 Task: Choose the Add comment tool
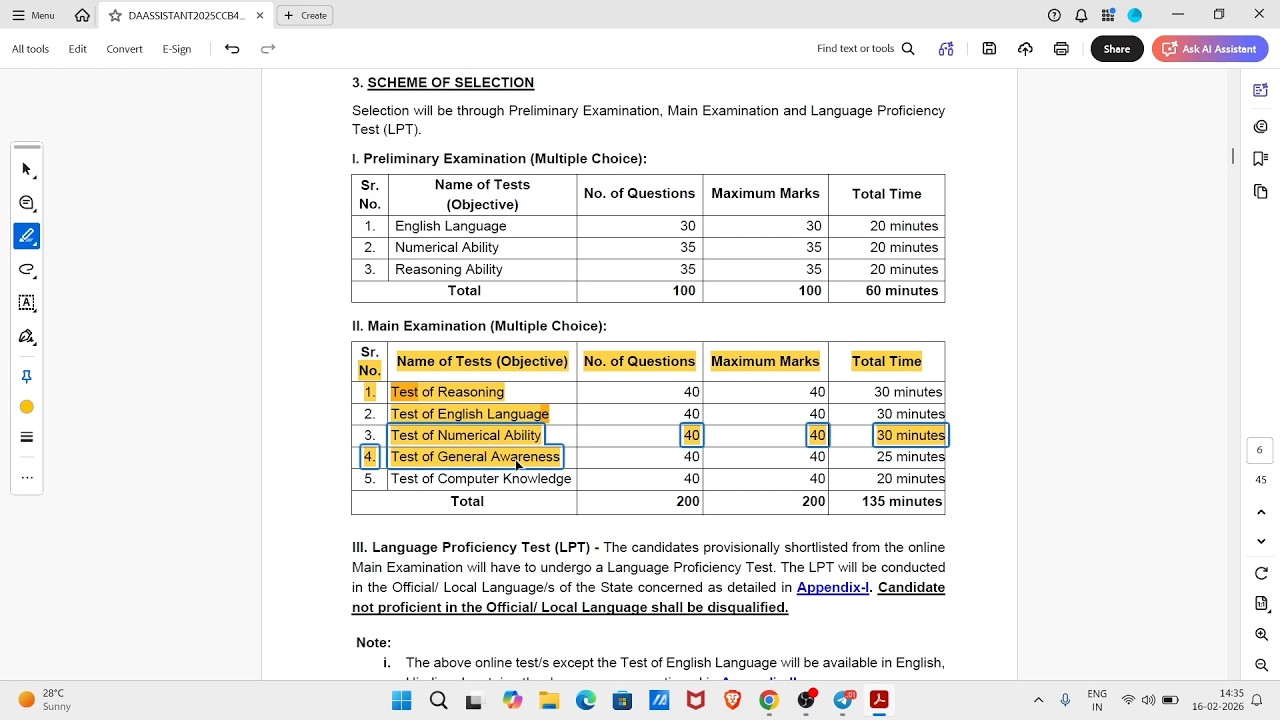pyautogui.click(x=27, y=203)
